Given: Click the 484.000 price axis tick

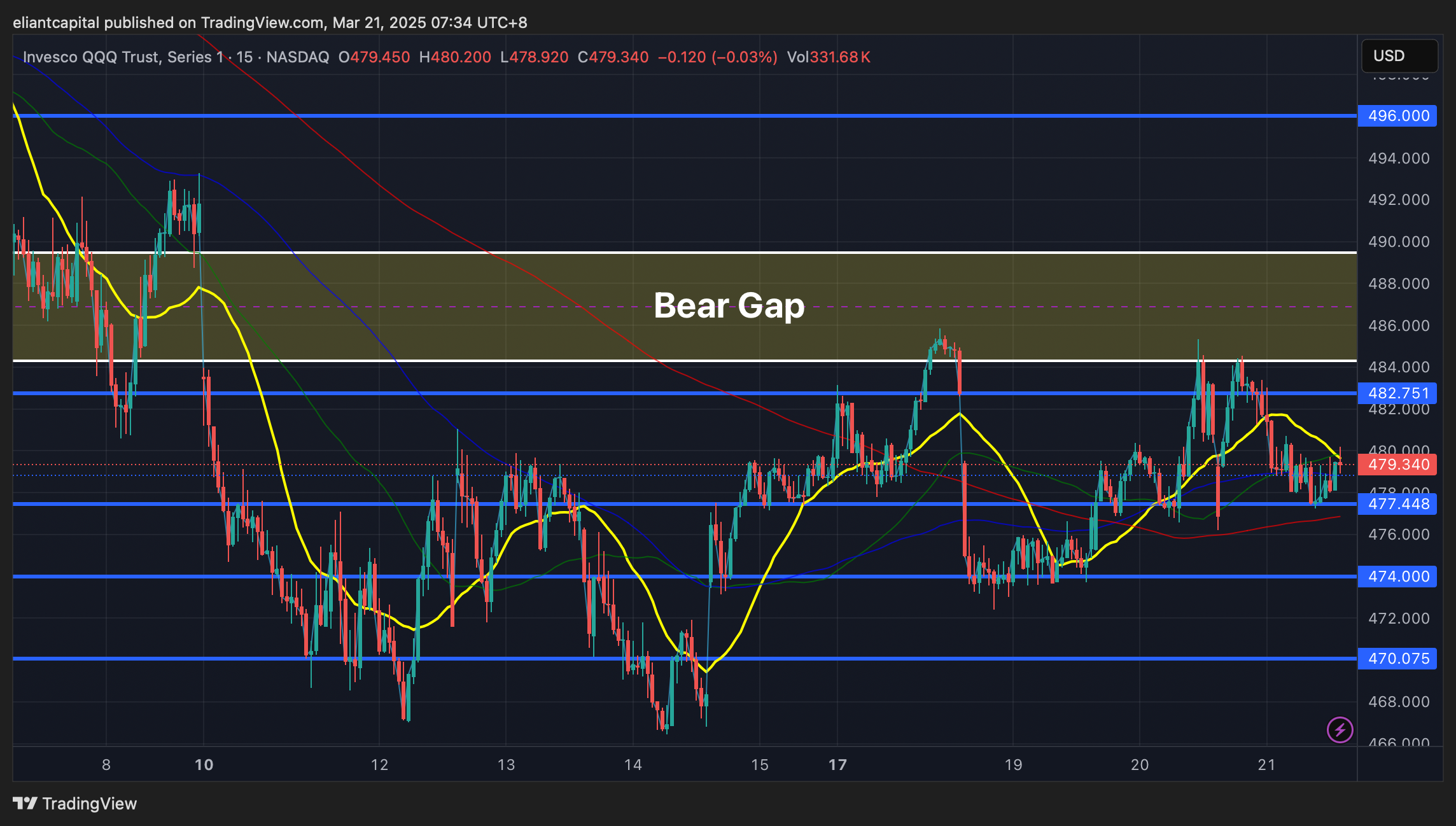Looking at the screenshot, I should pyautogui.click(x=1399, y=367).
